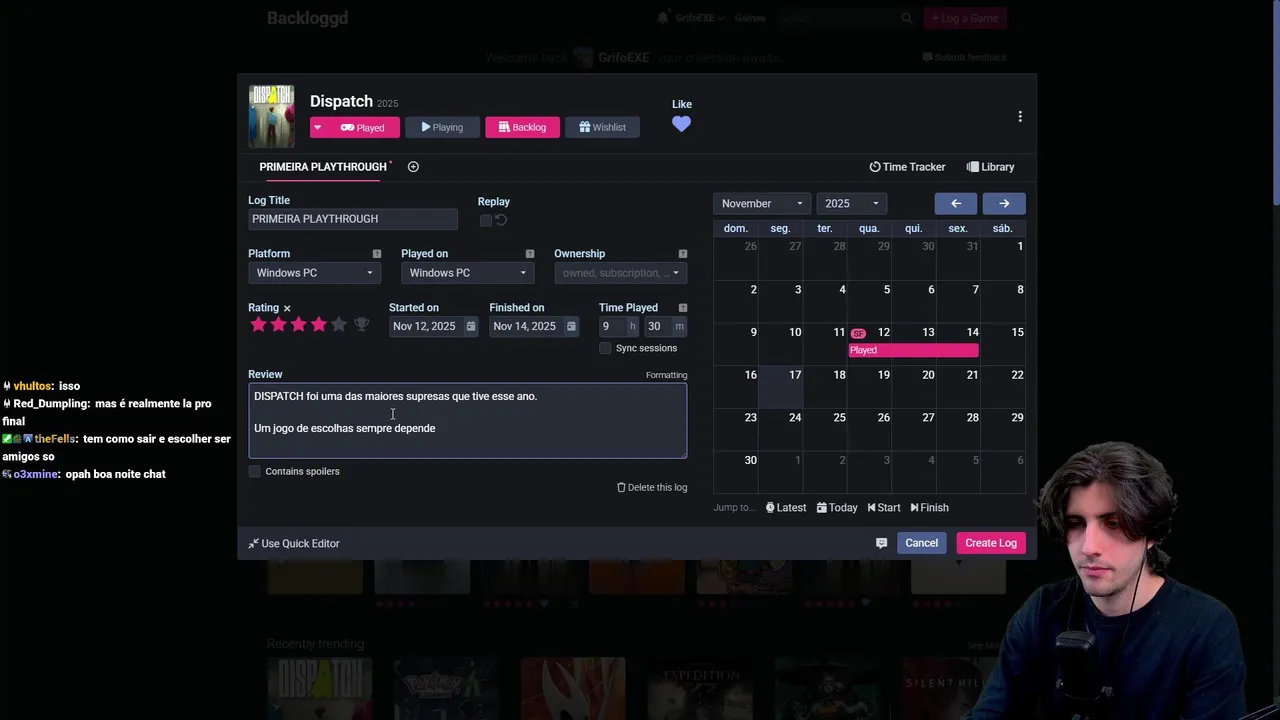Select day 20 in the calendar
The height and width of the screenshot is (720, 1280).
click(x=914, y=386)
